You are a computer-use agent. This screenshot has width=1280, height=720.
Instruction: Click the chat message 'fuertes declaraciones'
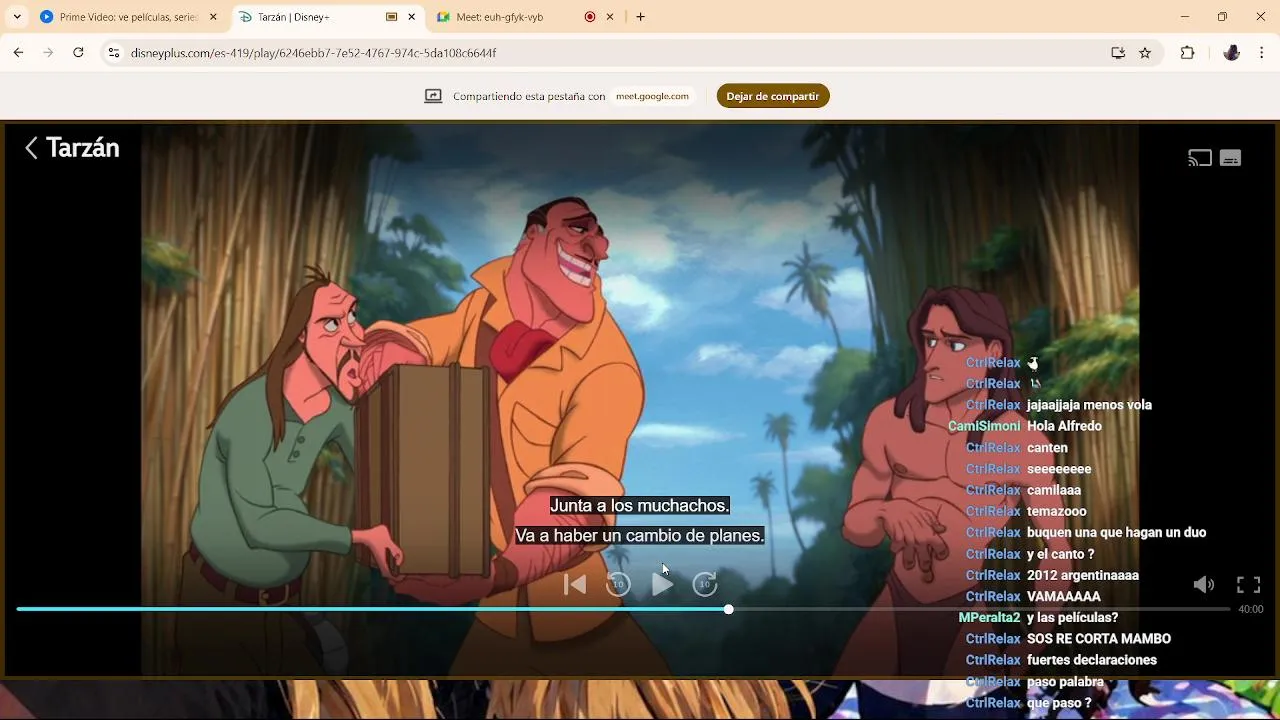point(1091,660)
